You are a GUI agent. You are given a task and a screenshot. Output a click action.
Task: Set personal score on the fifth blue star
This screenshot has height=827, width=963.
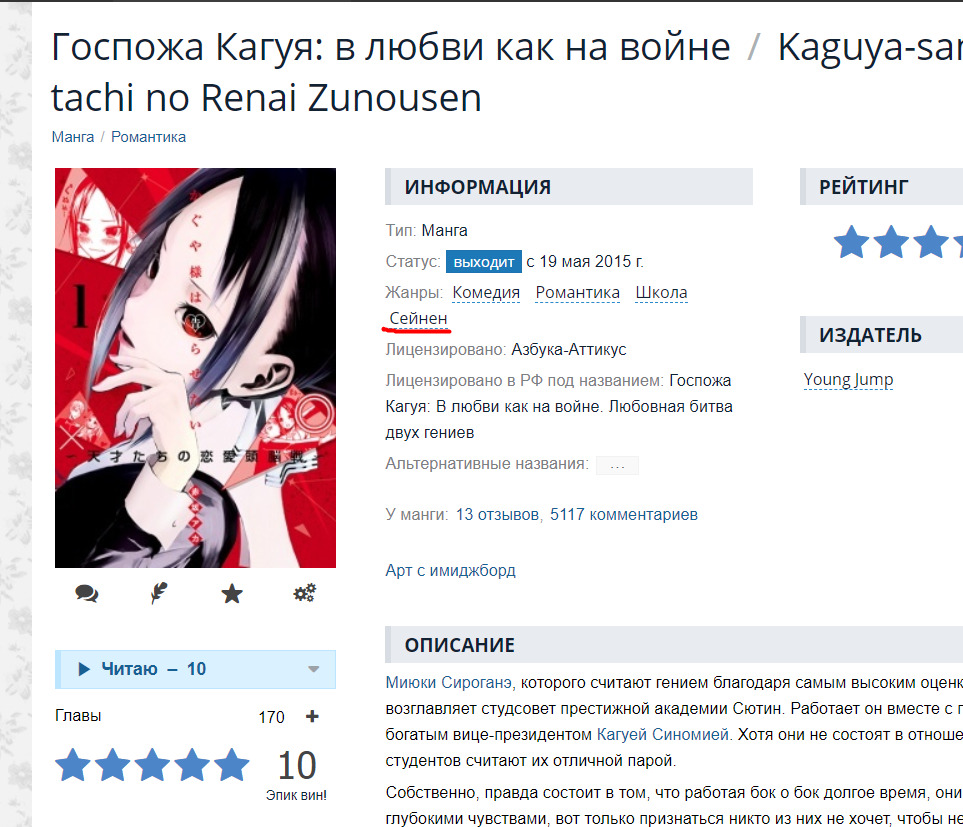point(232,765)
